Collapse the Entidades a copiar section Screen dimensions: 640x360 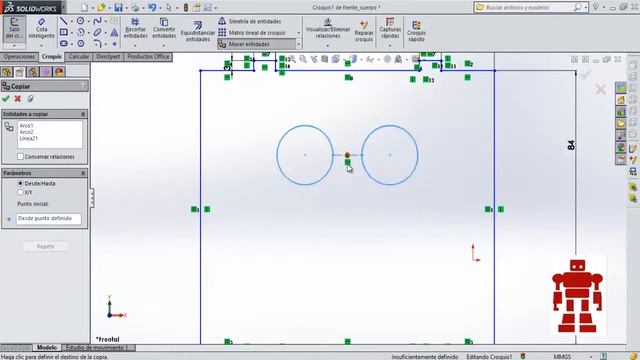[83, 114]
